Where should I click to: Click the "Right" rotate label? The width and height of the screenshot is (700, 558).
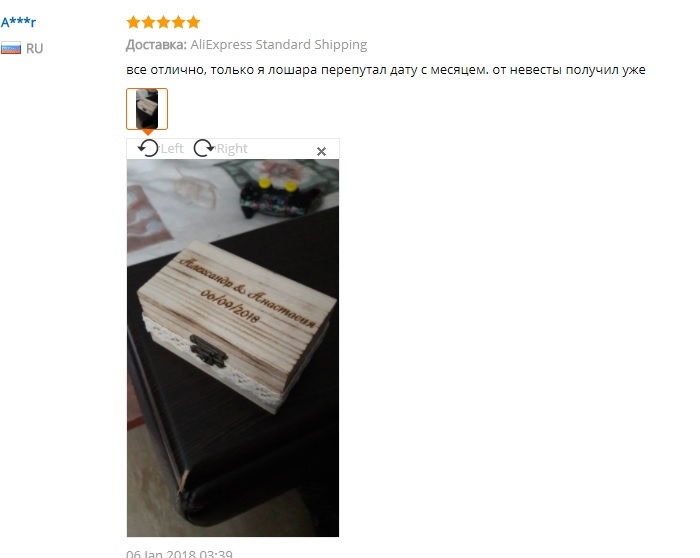point(232,149)
